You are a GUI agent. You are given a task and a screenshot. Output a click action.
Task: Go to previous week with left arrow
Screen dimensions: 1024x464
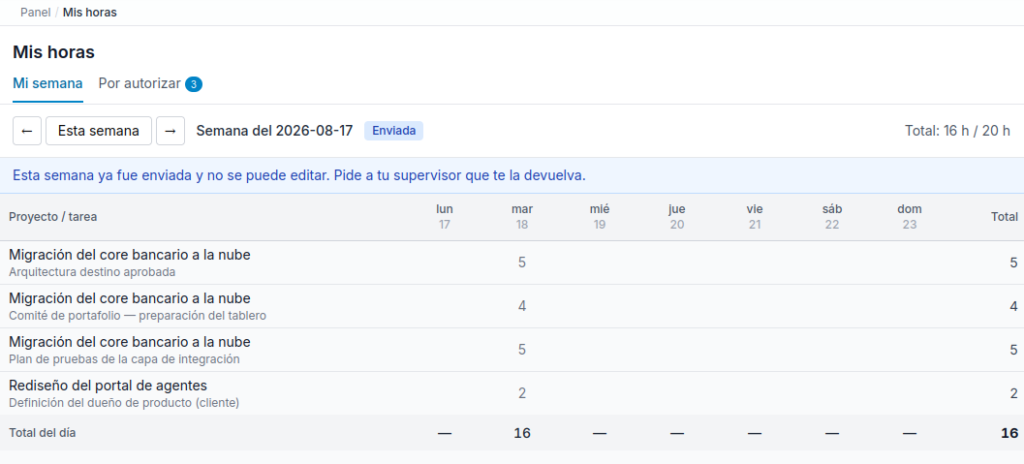(27, 131)
